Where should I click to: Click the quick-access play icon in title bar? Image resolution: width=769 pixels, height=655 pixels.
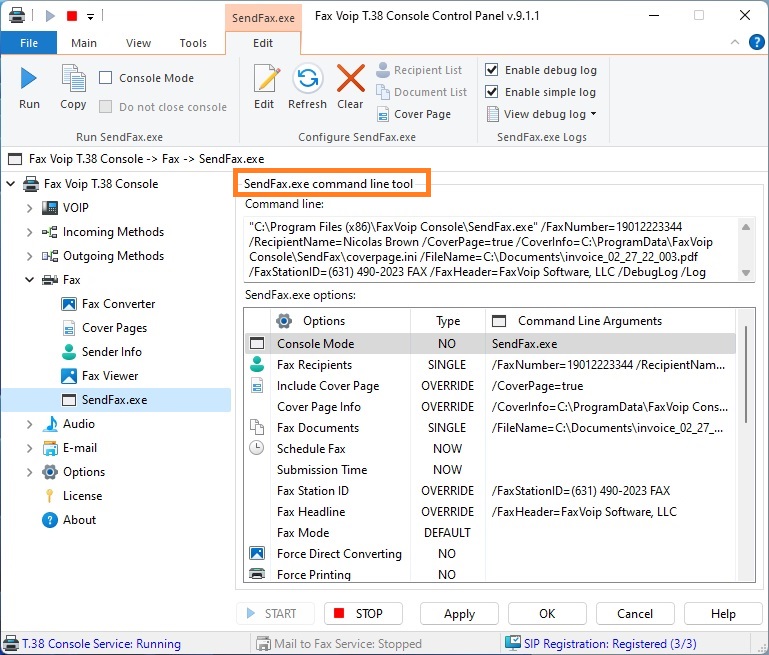tap(50, 16)
